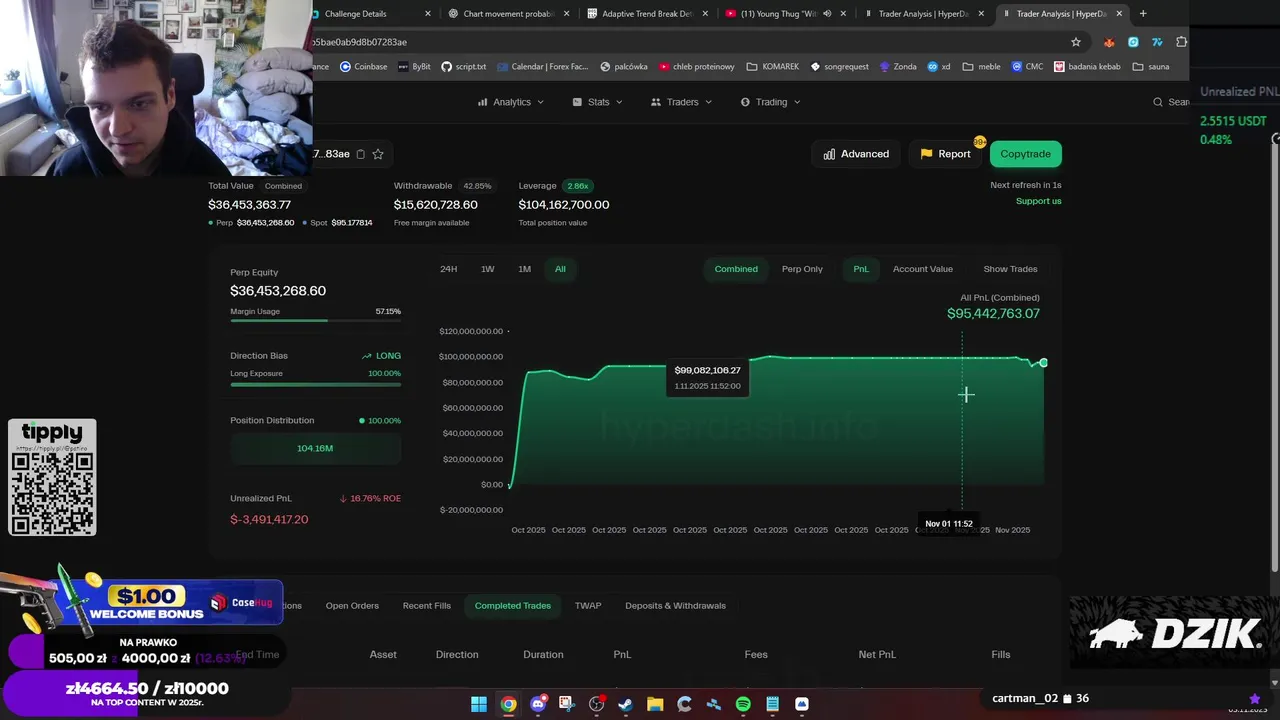Open the Windows Start menu
1280x720 pixels.
point(479,704)
